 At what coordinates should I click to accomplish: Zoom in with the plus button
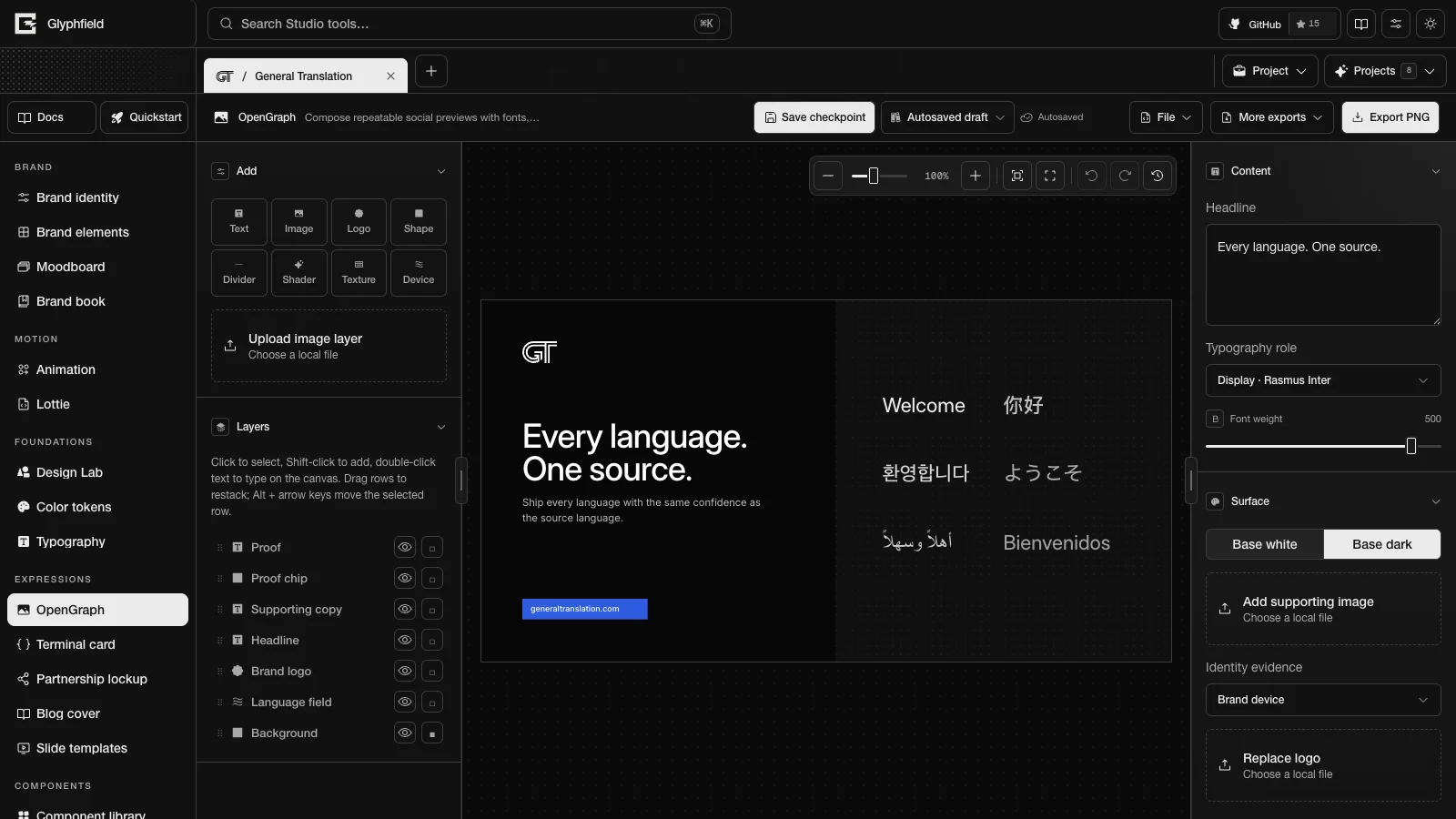976,176
